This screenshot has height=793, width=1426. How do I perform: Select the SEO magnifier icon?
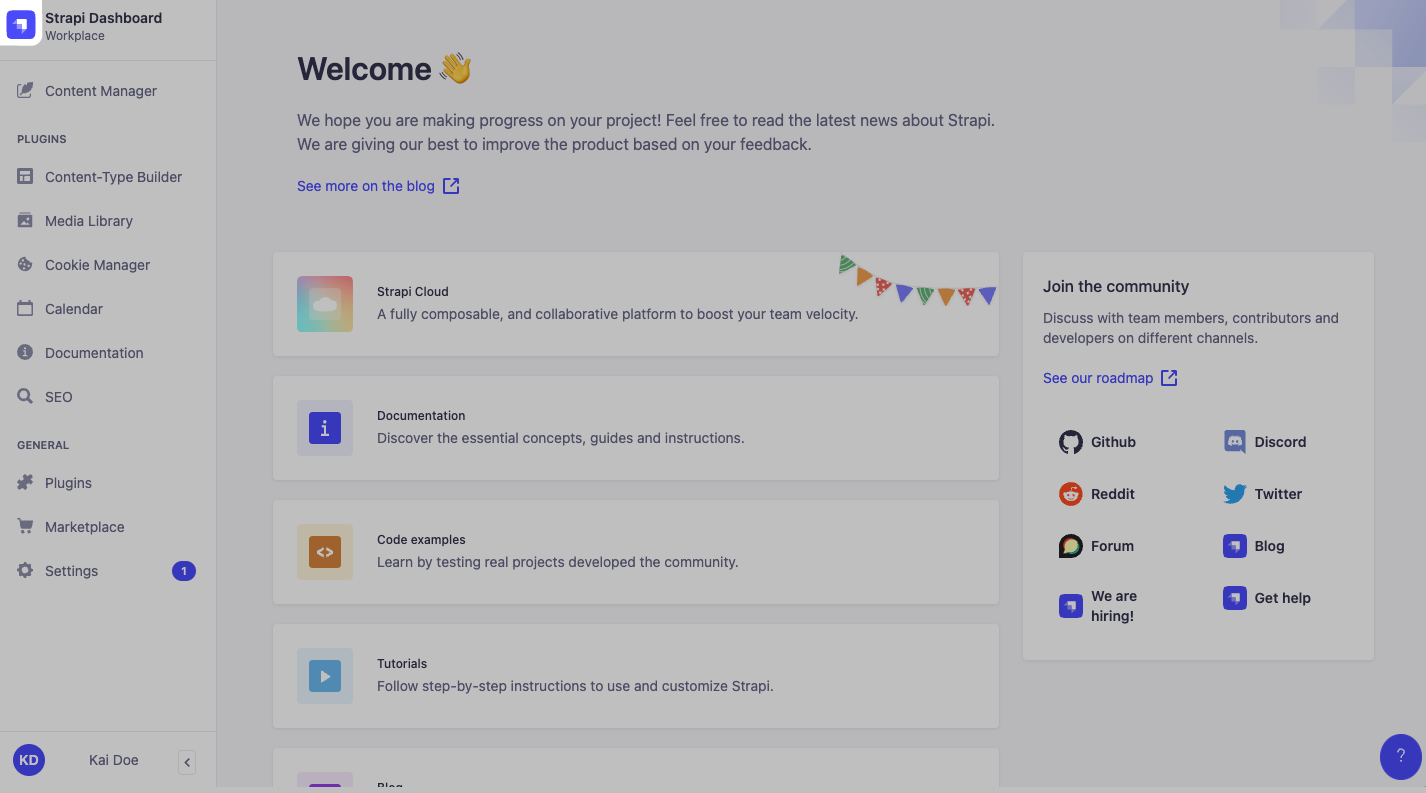pyautogui.click(x=25, y=397)
